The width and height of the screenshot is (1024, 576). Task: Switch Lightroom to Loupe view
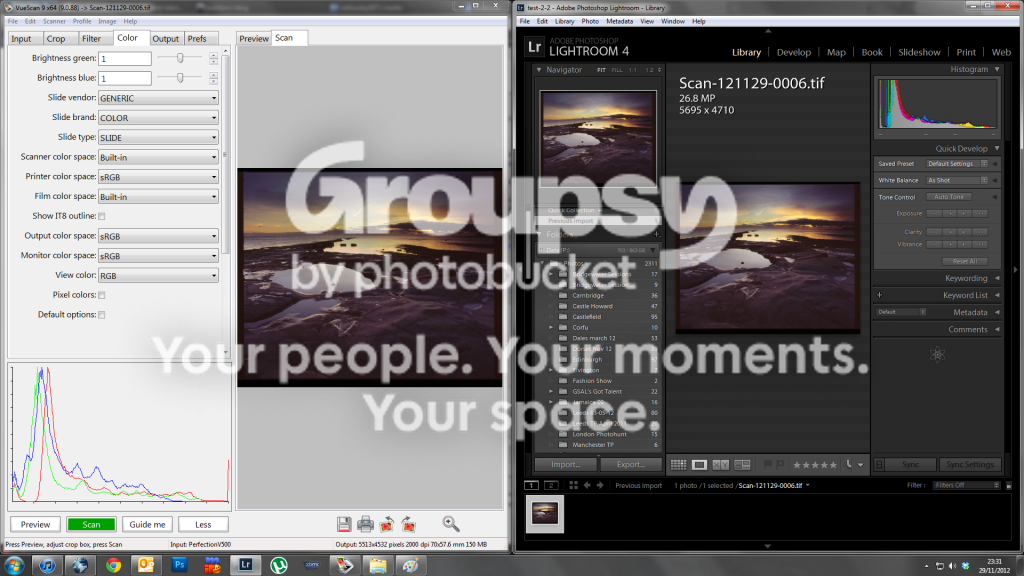point(699,464)
